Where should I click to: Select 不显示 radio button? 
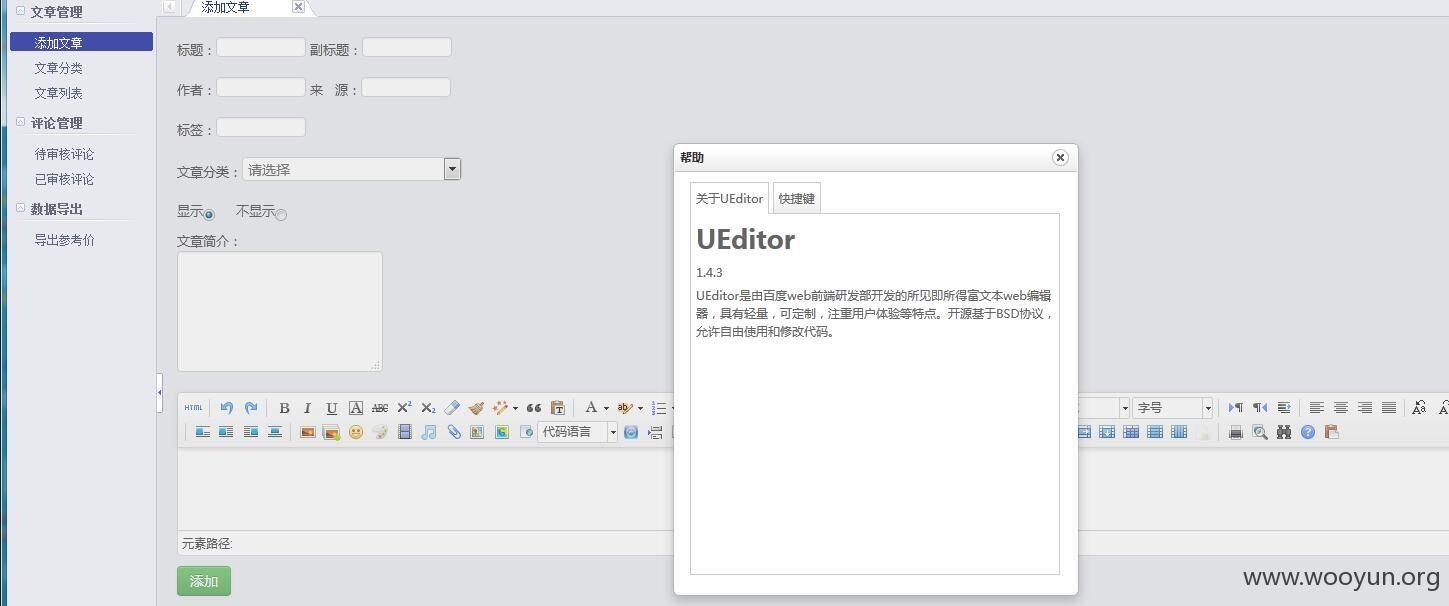click(281, 214)
